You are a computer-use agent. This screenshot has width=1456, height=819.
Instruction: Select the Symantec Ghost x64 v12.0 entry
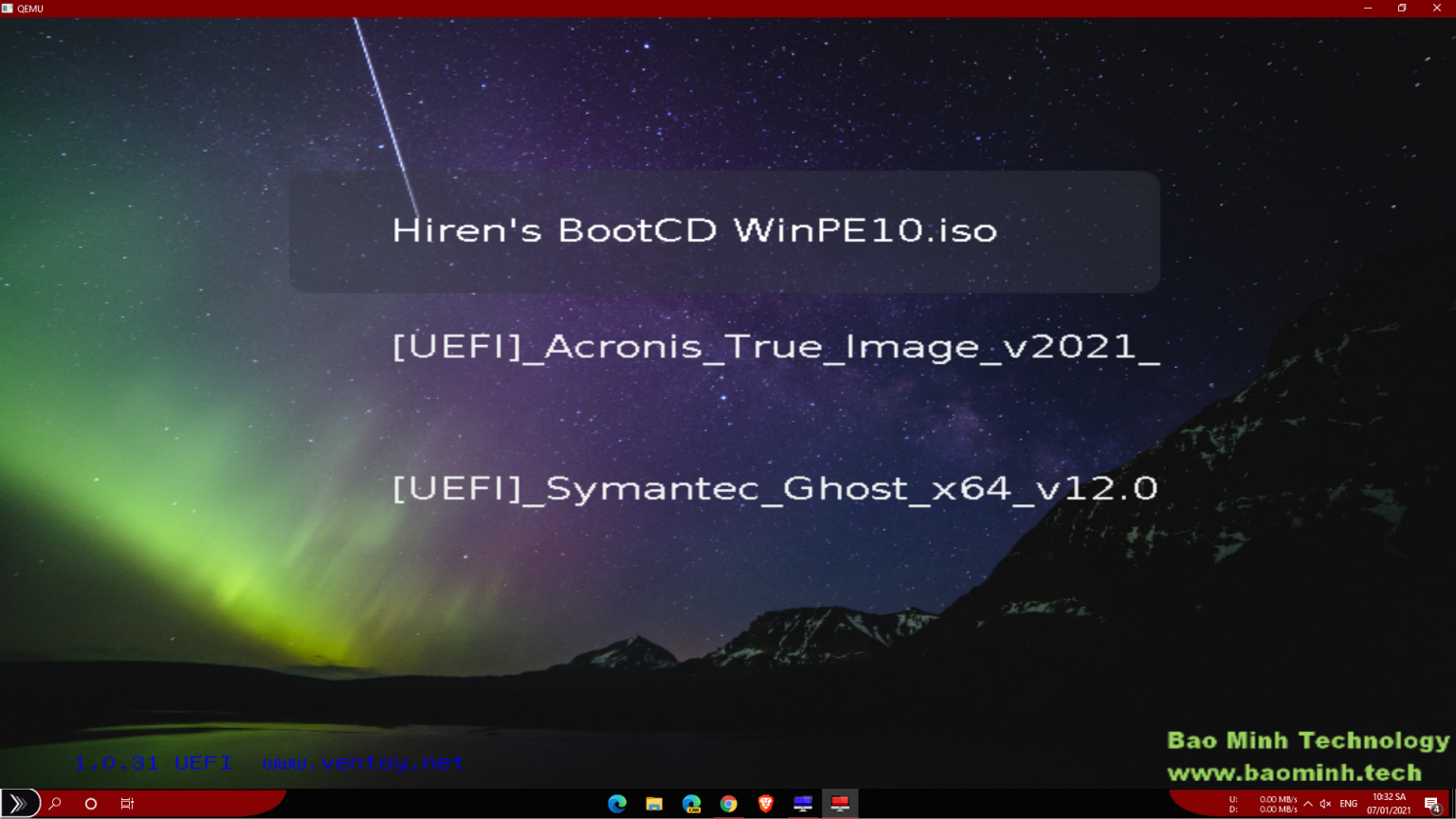(x=774, y=488)
